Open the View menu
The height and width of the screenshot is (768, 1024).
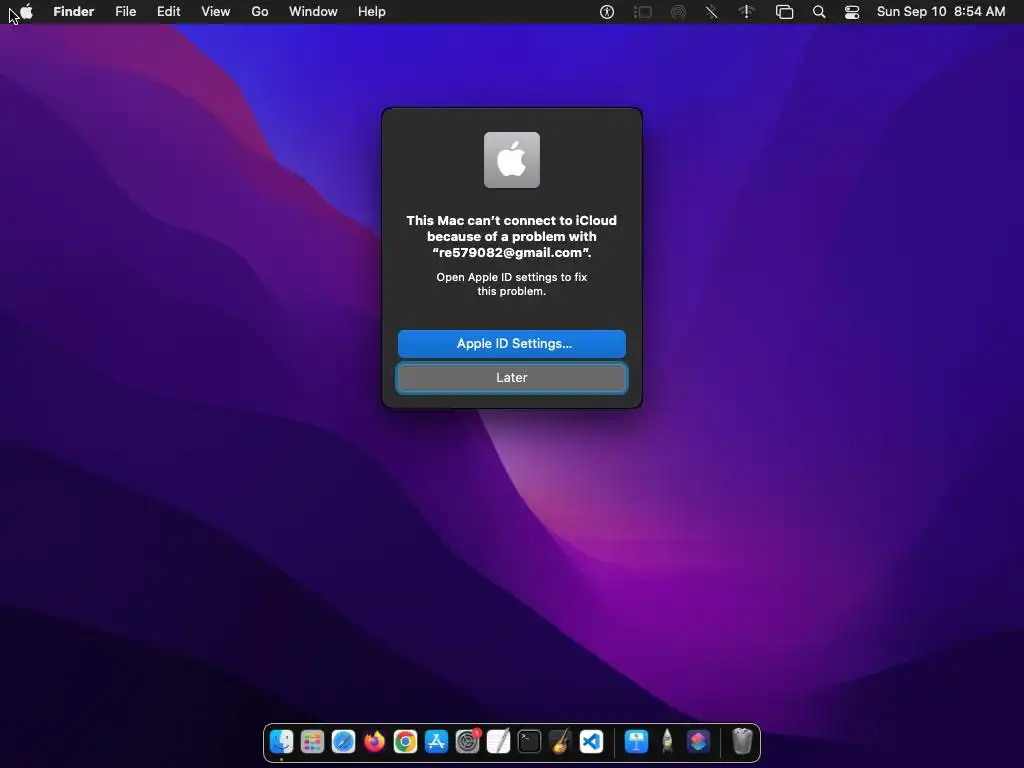tap(216, 12)
